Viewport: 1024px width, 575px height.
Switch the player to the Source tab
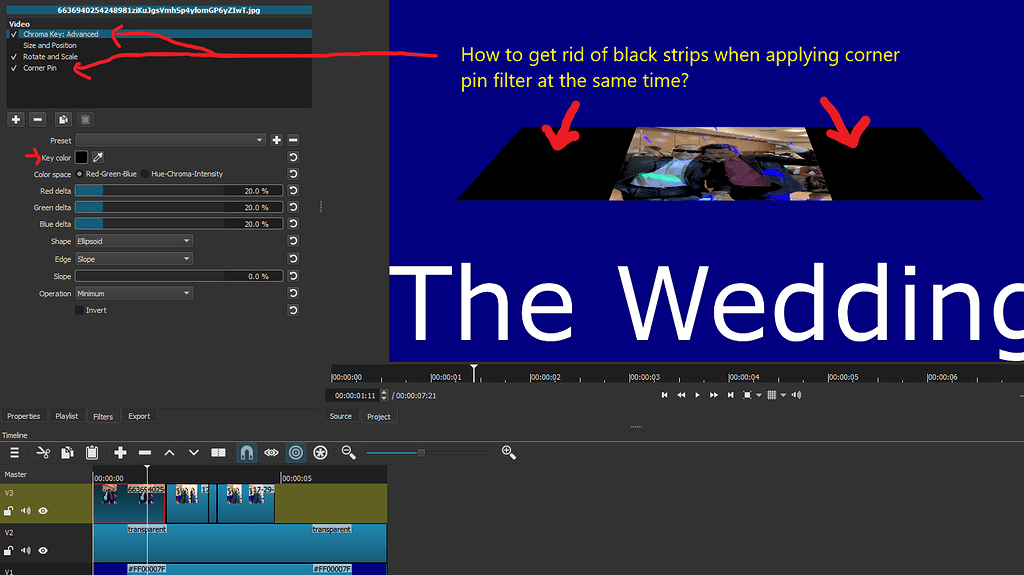coord(341,416)
